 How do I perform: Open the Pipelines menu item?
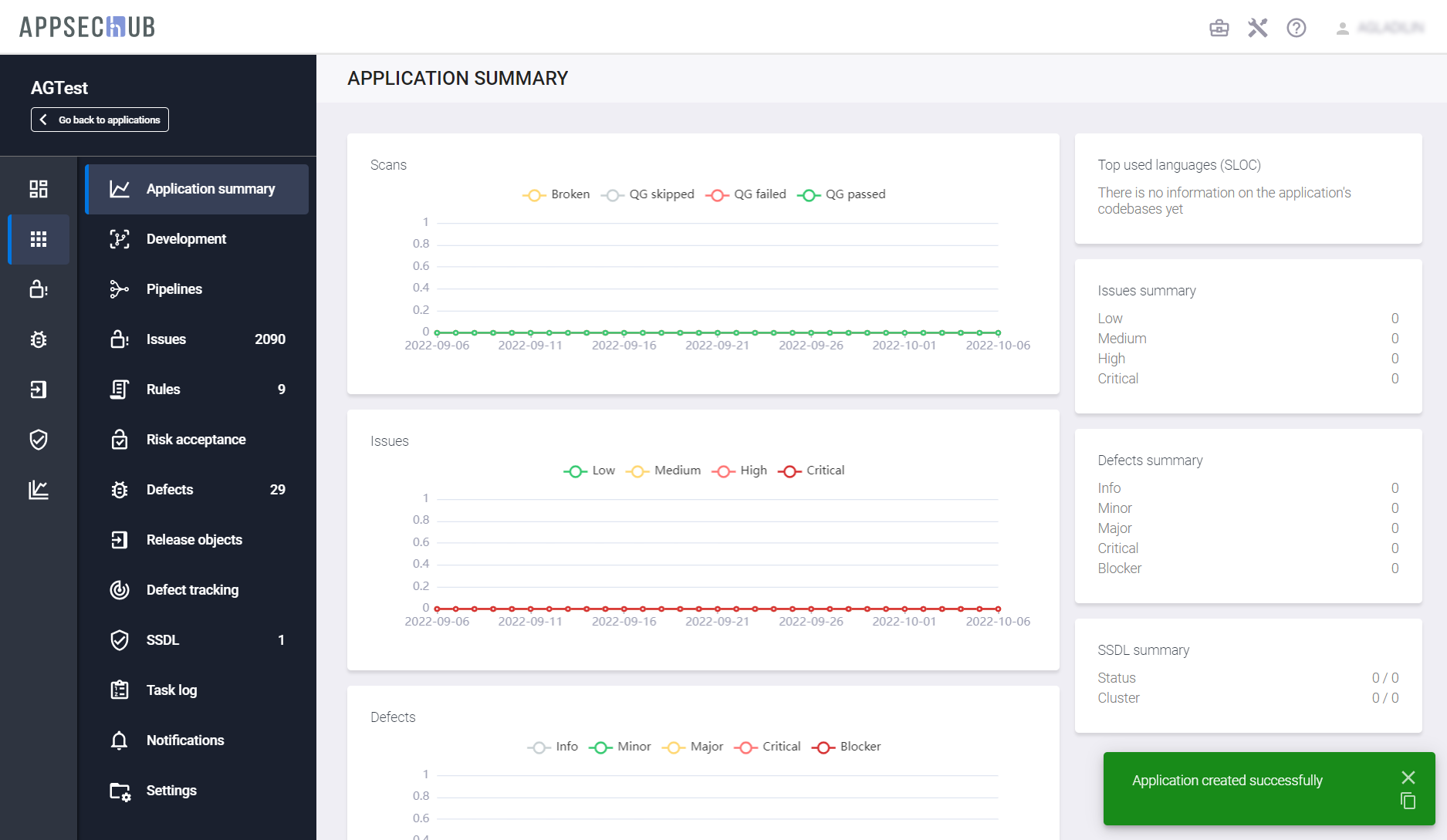pos(174,289)
